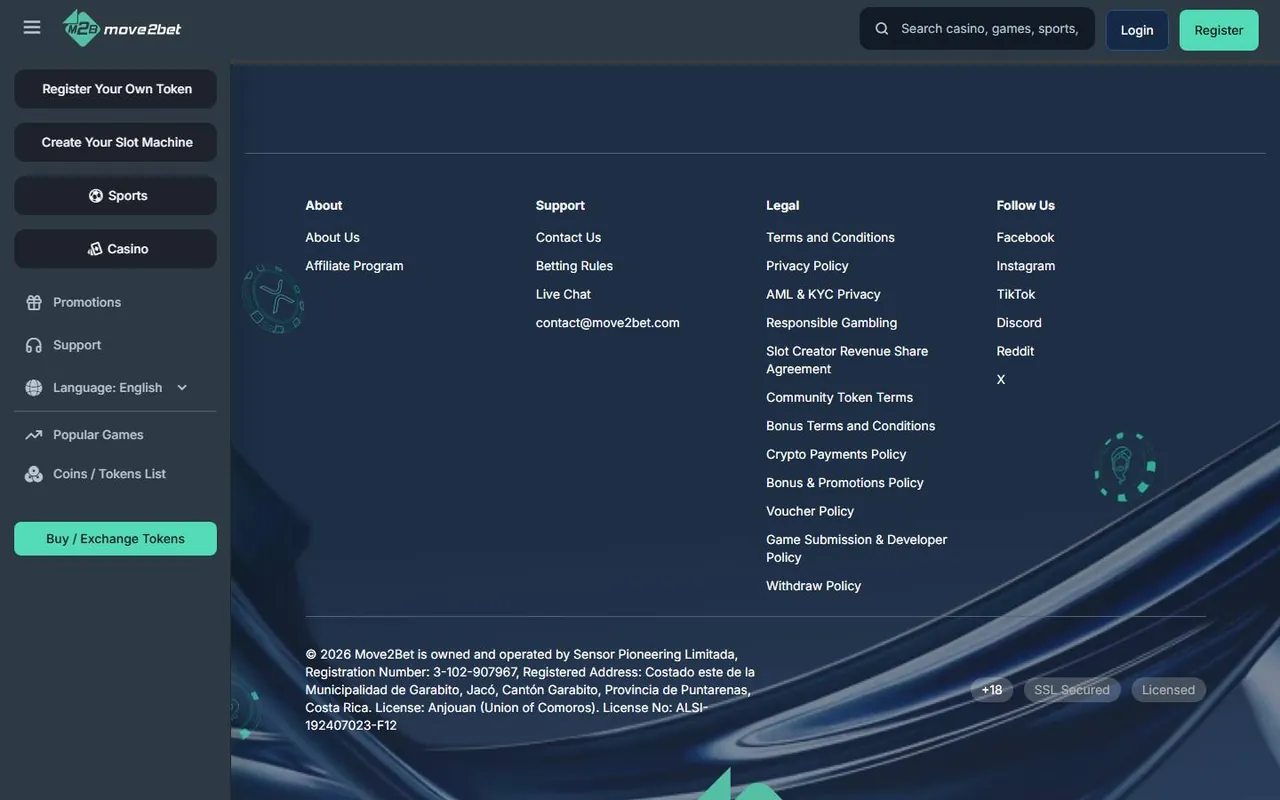Open Bonus Terms and Conditions
The image size is (1280, 800).
pos(850,426)
